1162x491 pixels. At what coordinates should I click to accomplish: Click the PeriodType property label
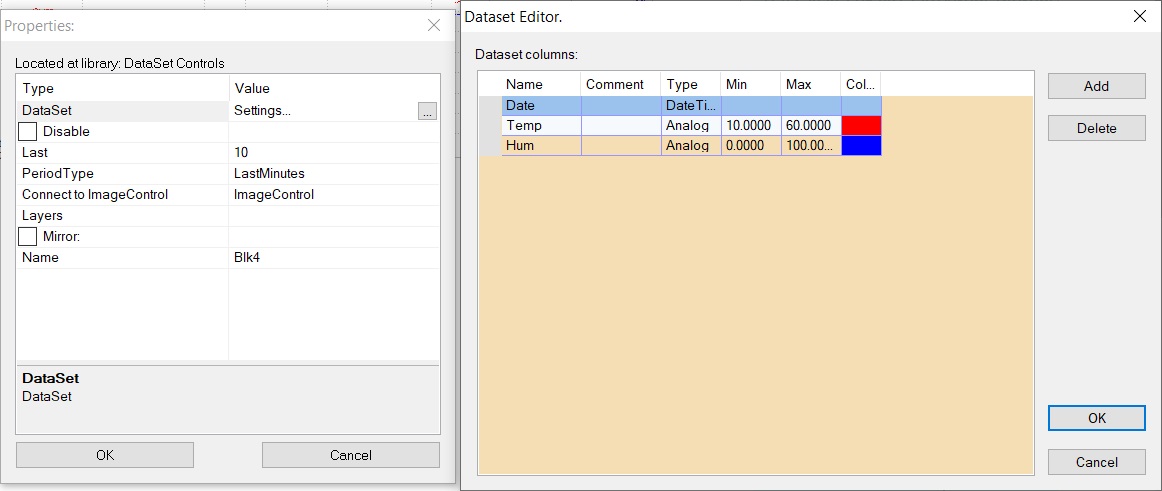(58, 173)
